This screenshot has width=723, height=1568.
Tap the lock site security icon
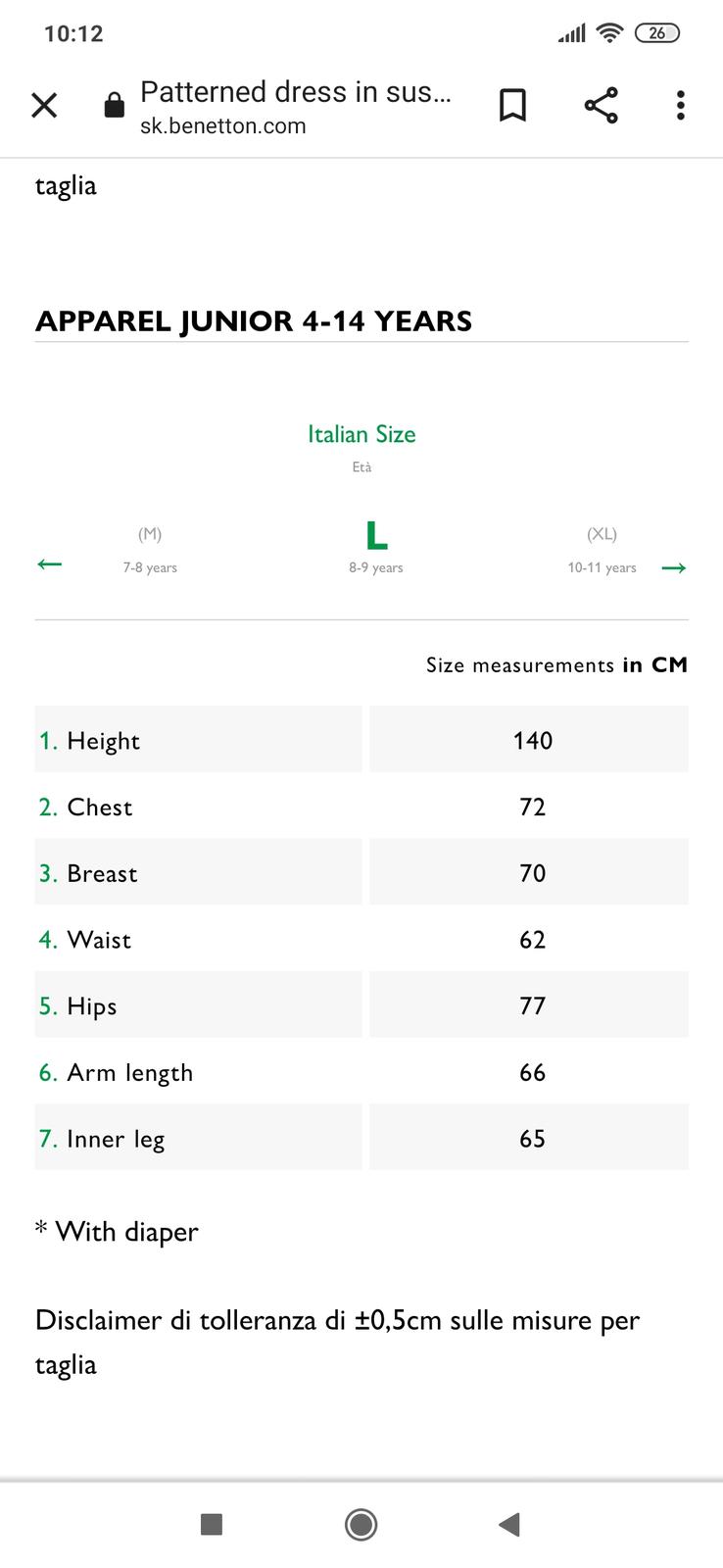(115, 106)
